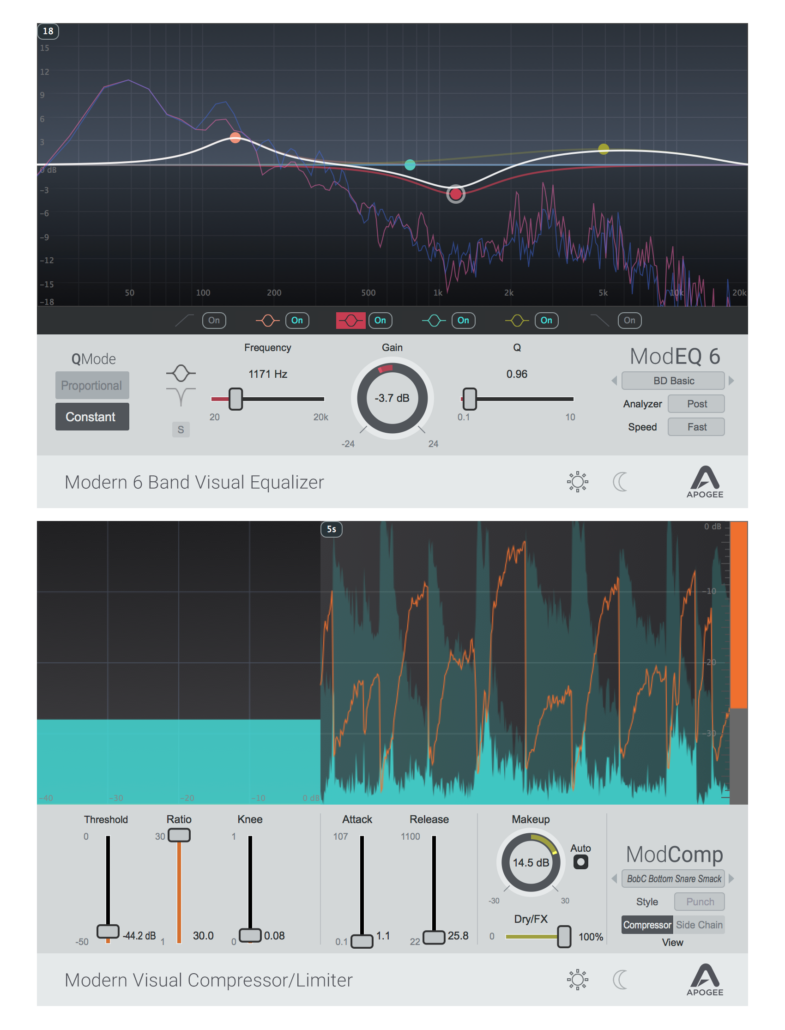
Task: Click the Release slider handle
Action: (x=434, y=937)
